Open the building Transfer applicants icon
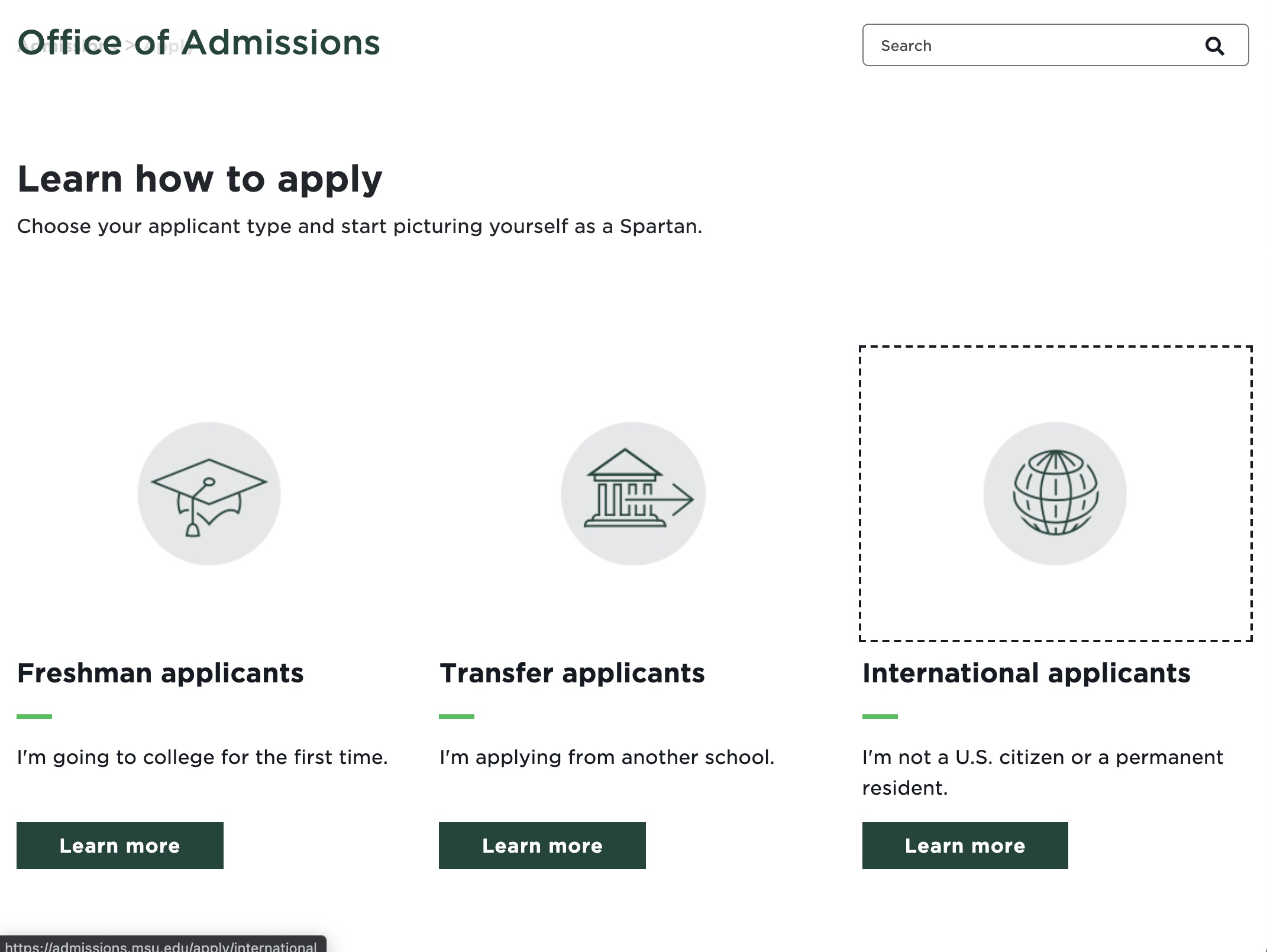The width and height of the screenshot is (1267, 952). 633,494
